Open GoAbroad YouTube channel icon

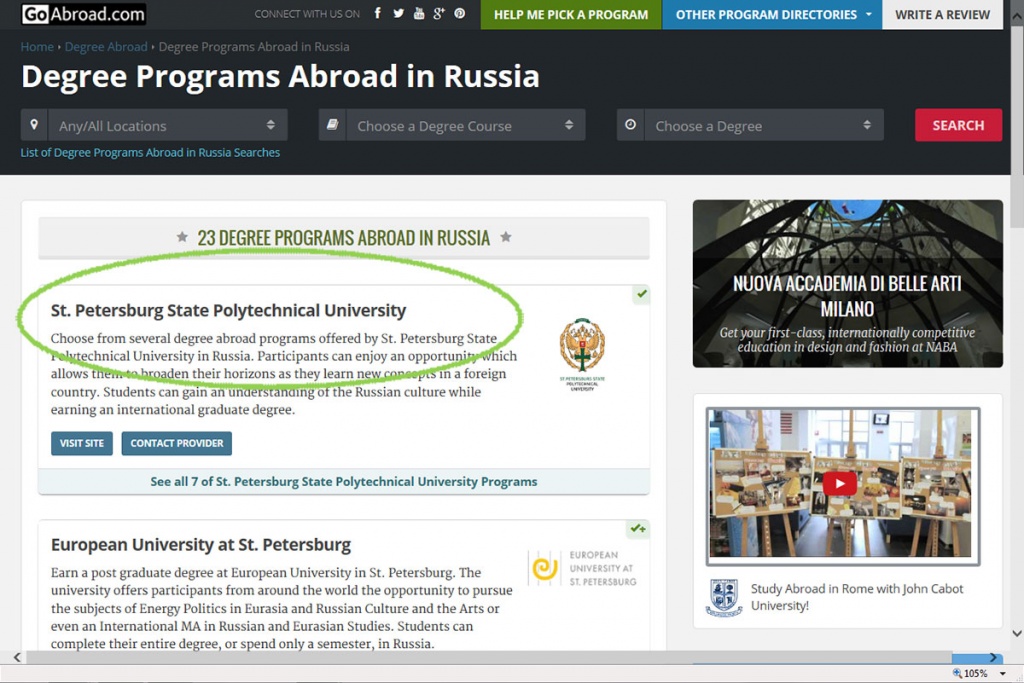tap(419, 14)
